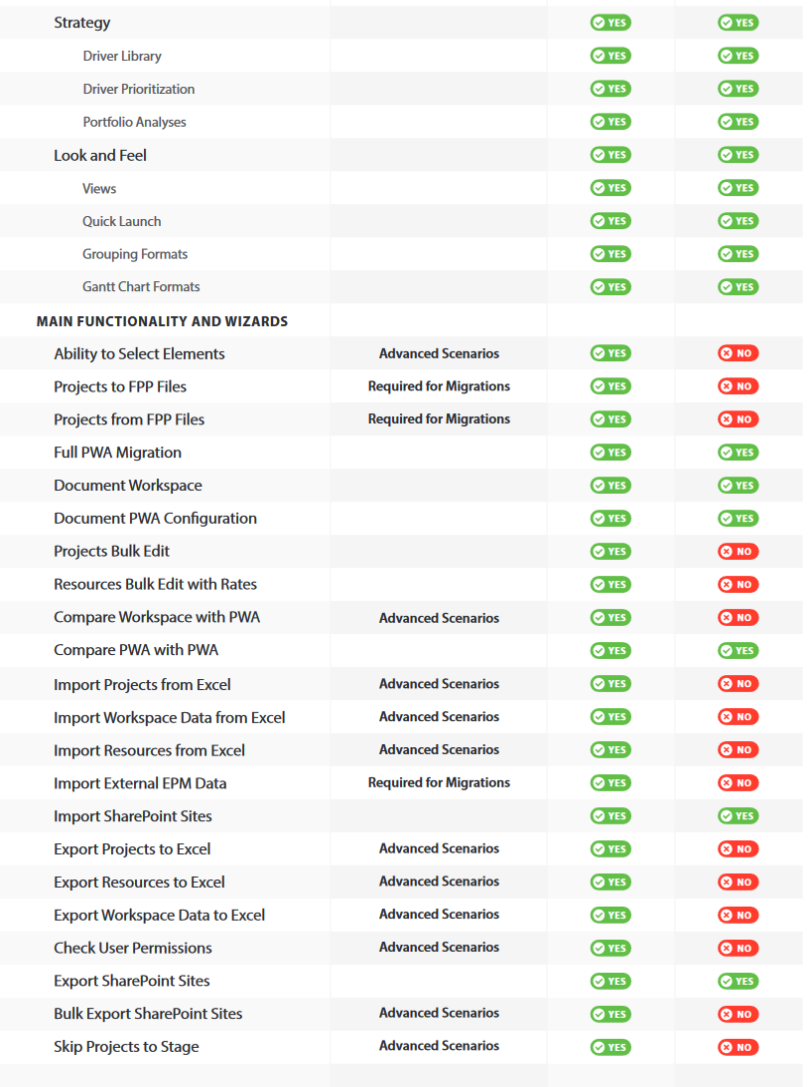Select the Look and Feel row label
Viewport: 808px width, 1087px height.
100,155
